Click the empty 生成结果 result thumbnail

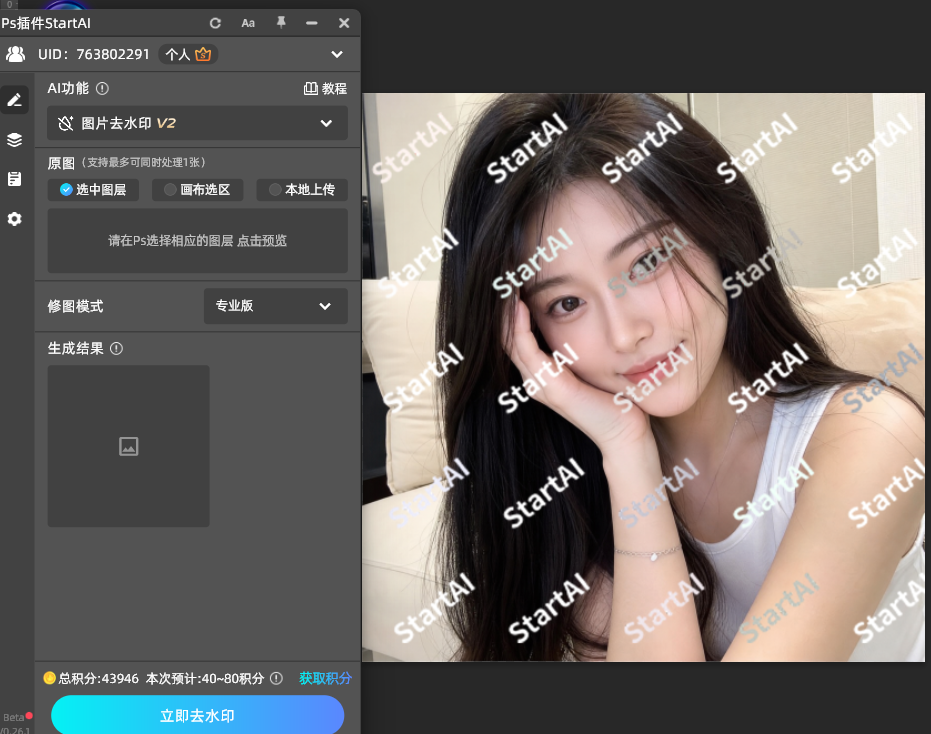(128, 446)
